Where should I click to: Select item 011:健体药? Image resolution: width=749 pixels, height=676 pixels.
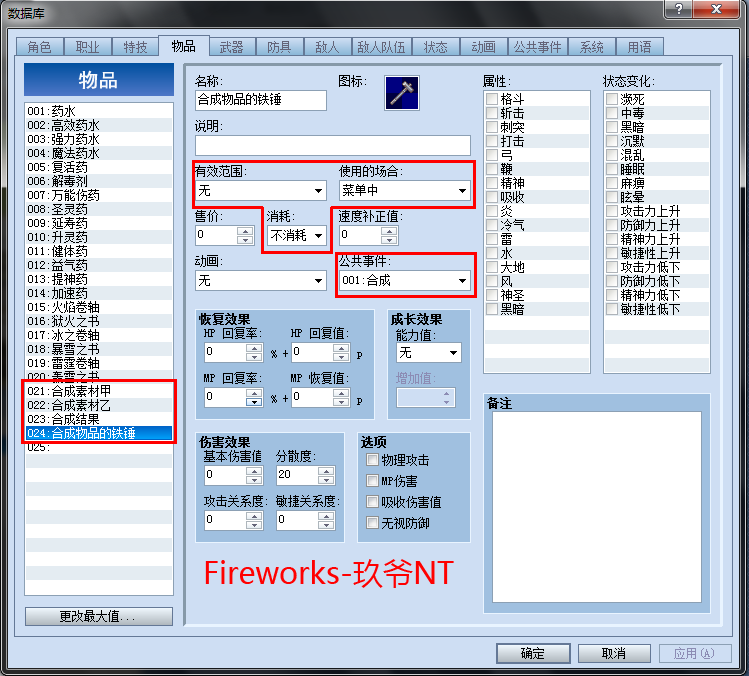(99, 251)
